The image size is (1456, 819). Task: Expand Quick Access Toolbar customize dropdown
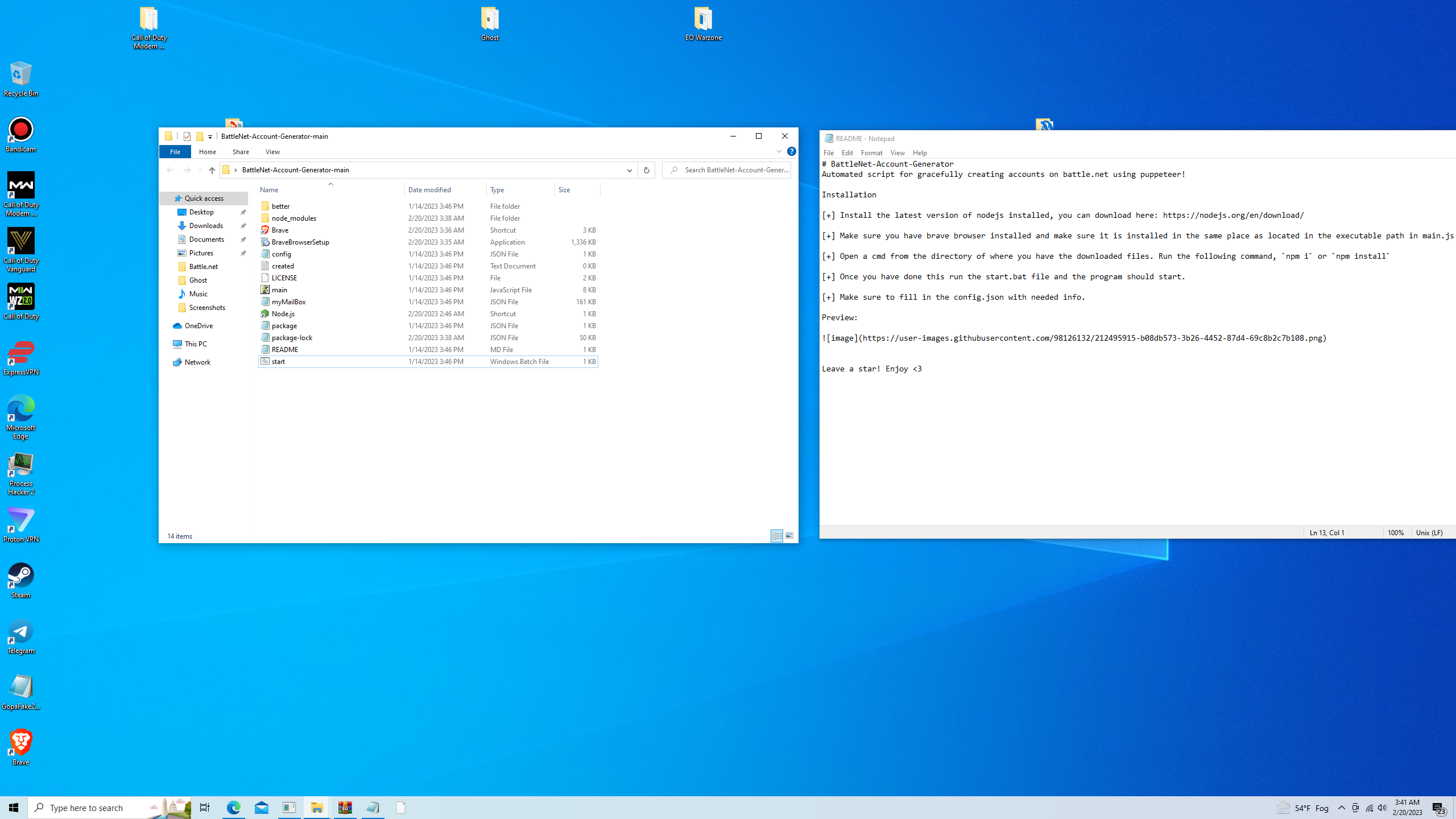pyautogui.click(x=210, y=136)
